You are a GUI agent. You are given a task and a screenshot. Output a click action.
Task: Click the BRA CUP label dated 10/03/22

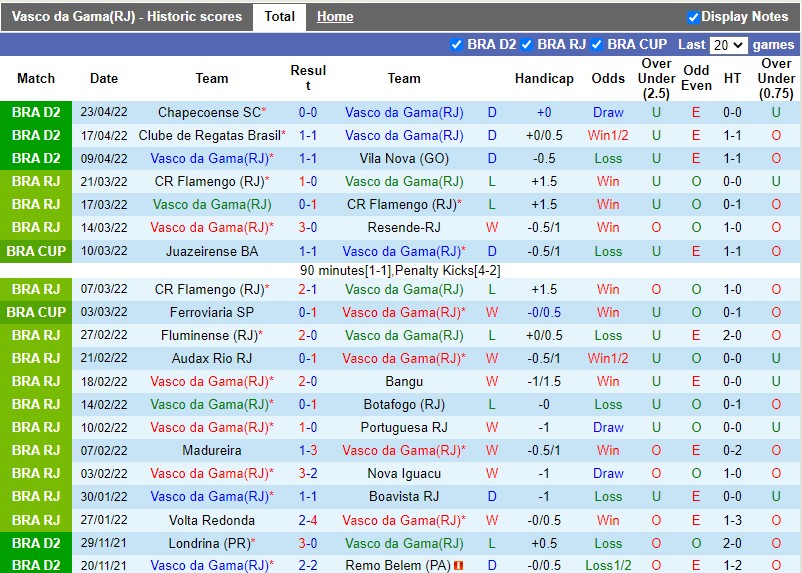36,251
